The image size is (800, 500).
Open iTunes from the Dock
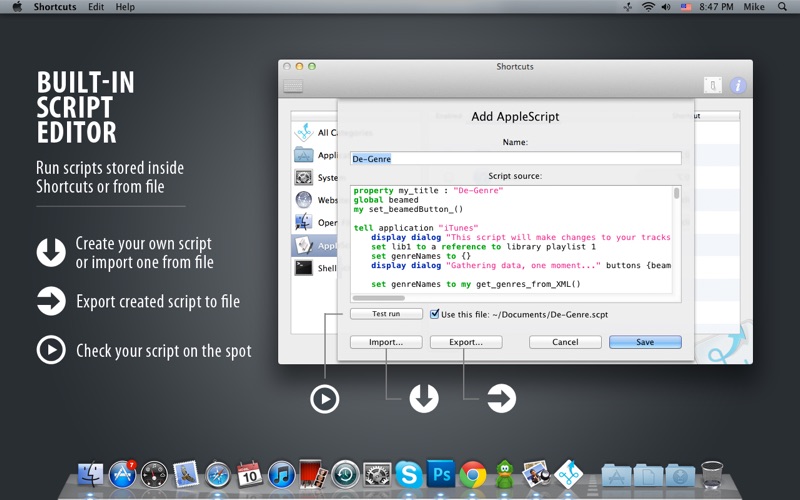tap(282, 474)
